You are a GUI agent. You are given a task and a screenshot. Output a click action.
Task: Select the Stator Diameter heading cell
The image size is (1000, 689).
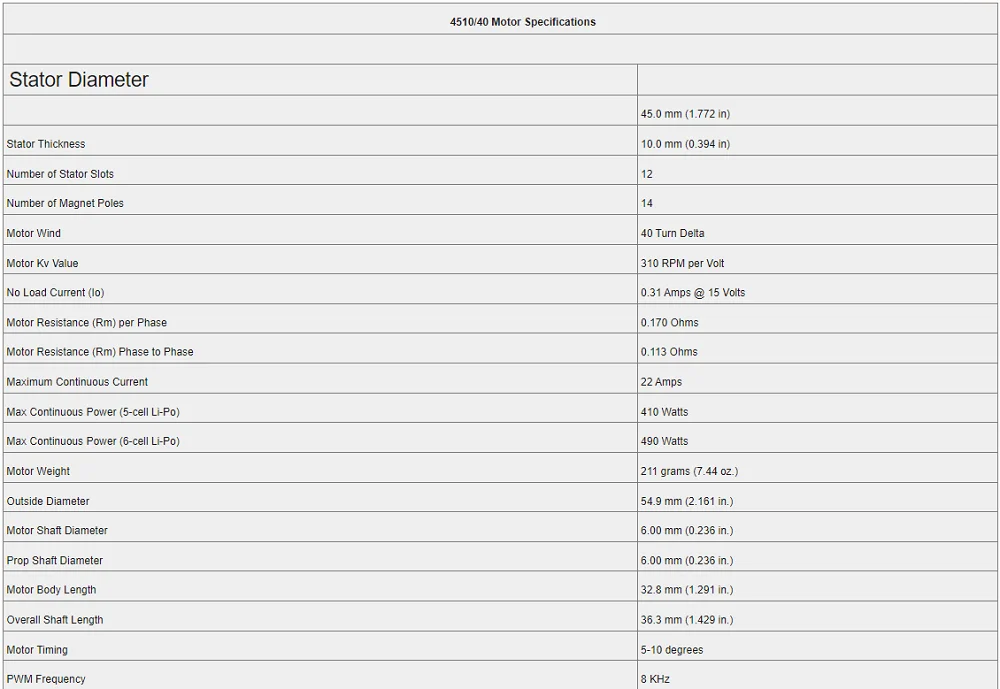tap(320, 80)
